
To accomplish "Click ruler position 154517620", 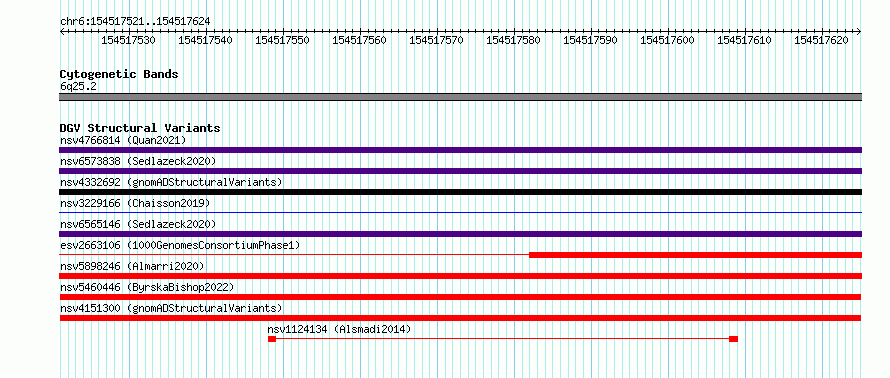I will (821, 40).
